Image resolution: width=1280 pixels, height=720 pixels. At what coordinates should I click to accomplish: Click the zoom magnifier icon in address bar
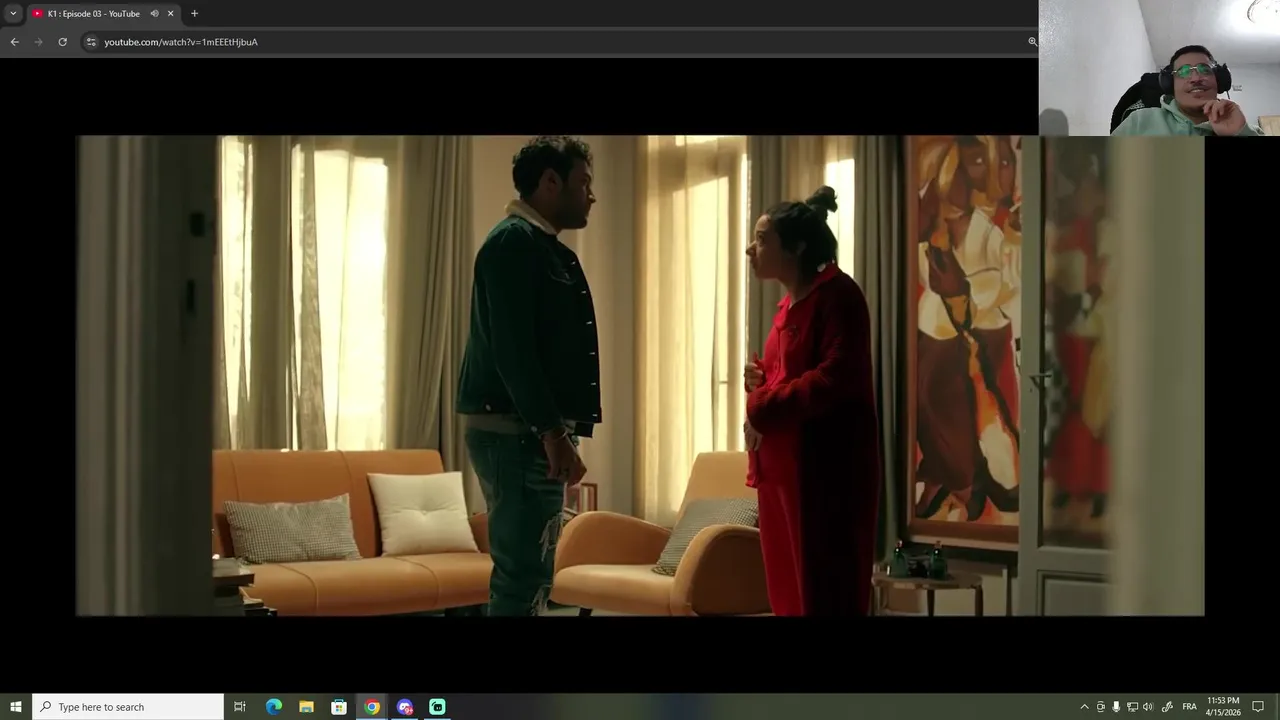1032,42
